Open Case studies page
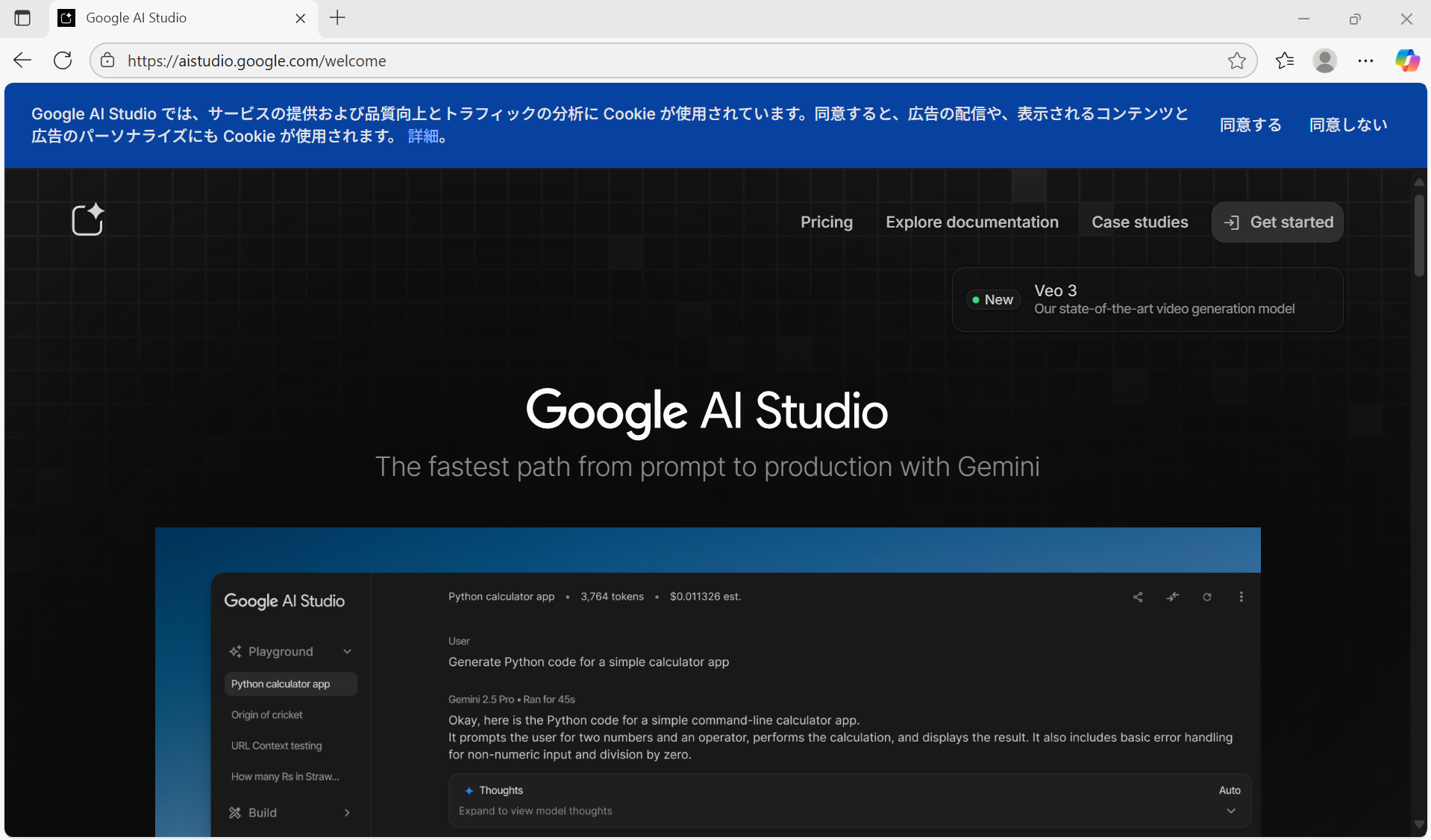Screen dimensions: 1431x840 tap(1139, 222)
